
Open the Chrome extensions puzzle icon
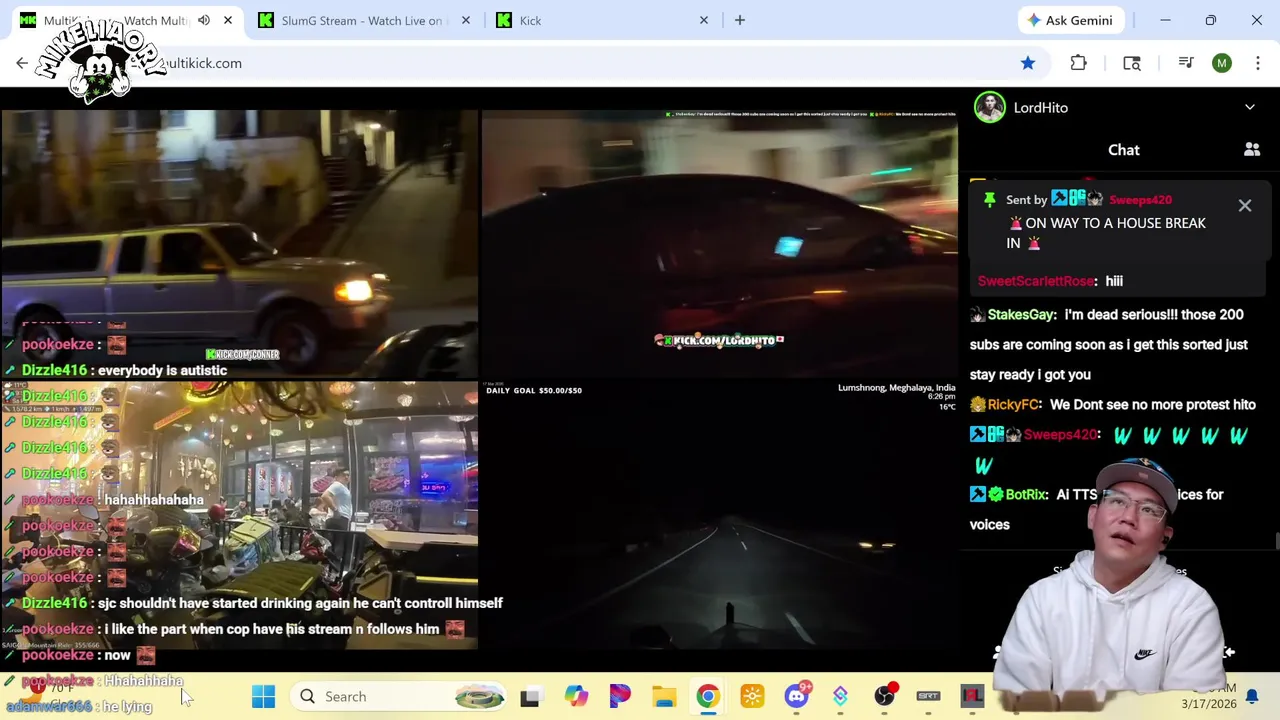tap(1078, 63)
